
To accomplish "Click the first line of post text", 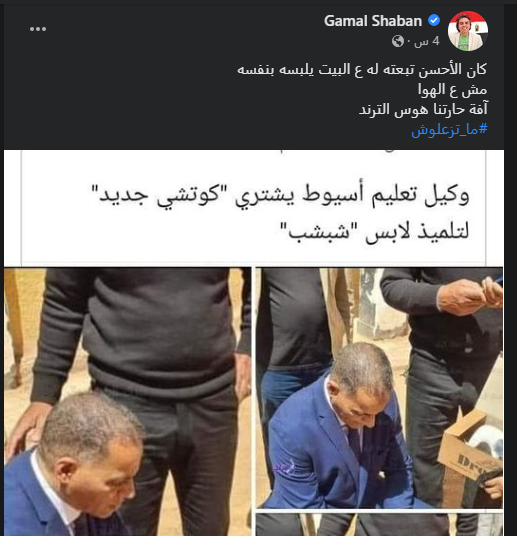I will pyautogui.click(x=362, y=70).
